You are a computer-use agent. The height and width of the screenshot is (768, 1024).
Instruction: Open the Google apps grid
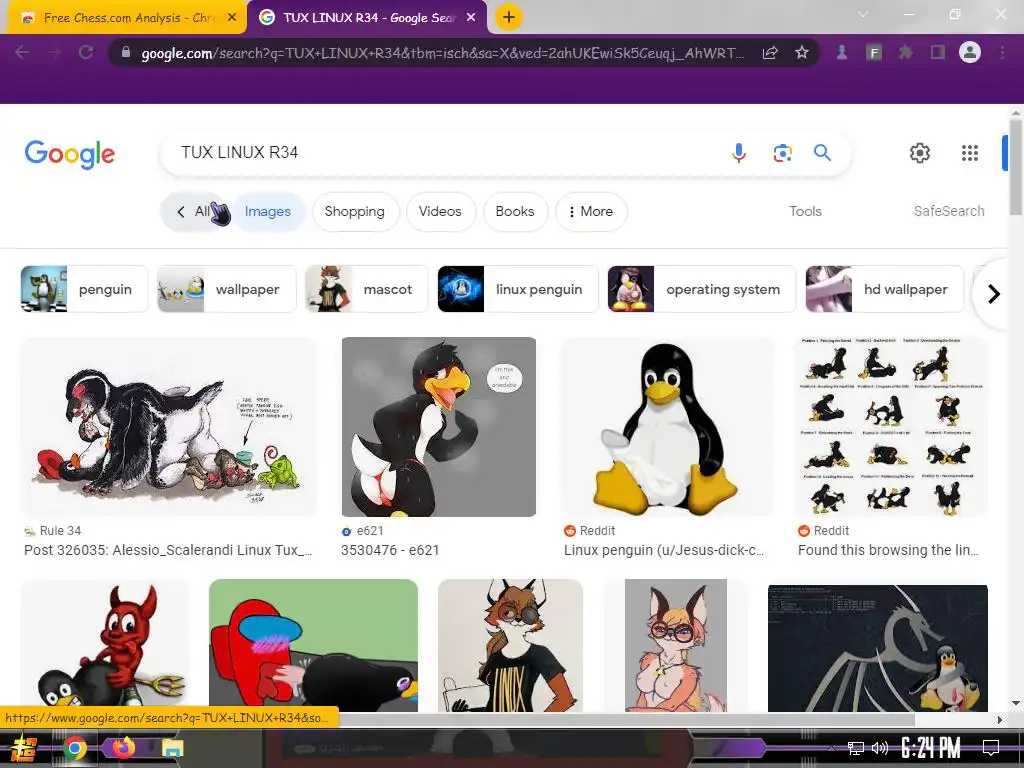pos(970,153)
